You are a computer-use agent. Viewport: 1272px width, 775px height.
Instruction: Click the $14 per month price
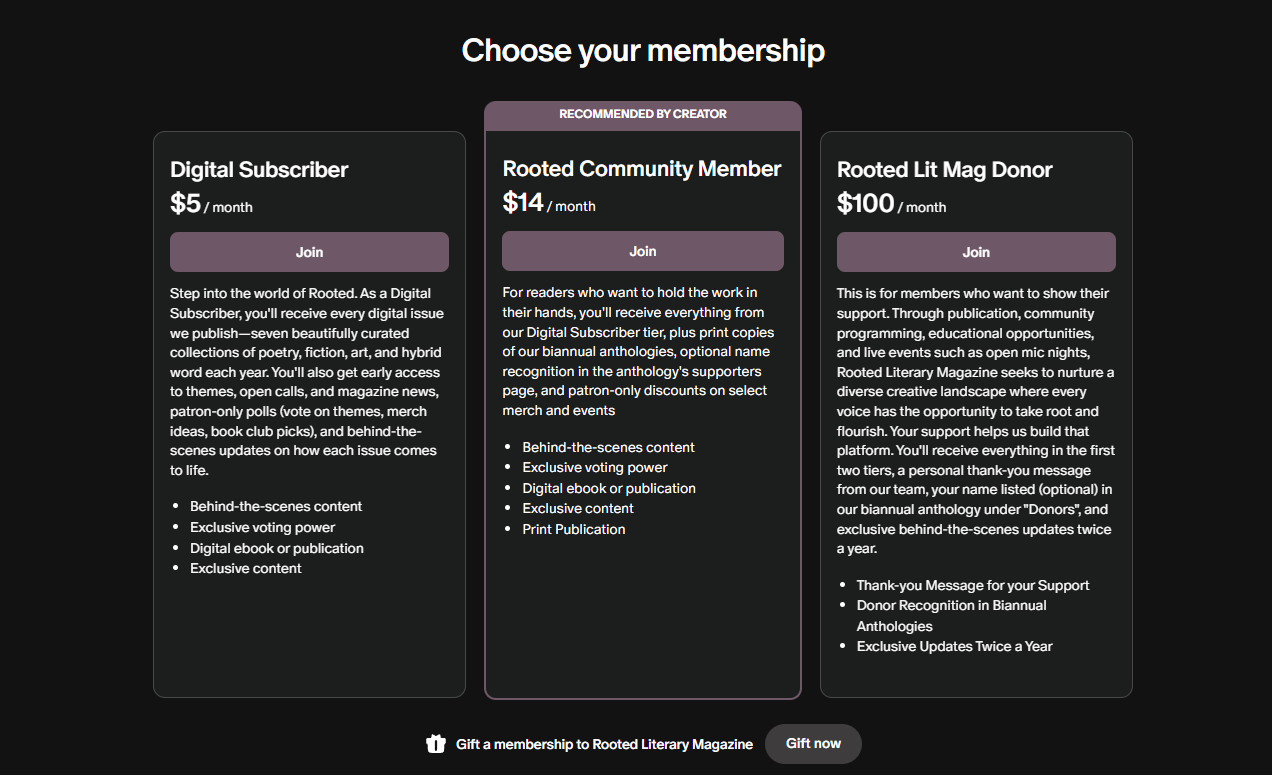(548, 203)
